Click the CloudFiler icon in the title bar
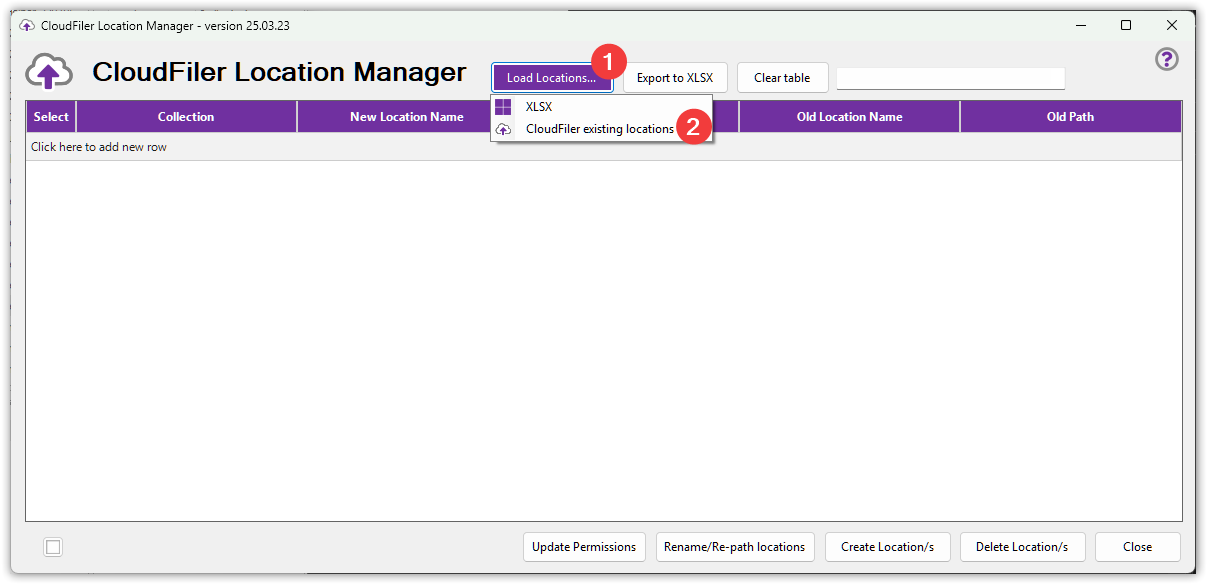 [26, 25]
